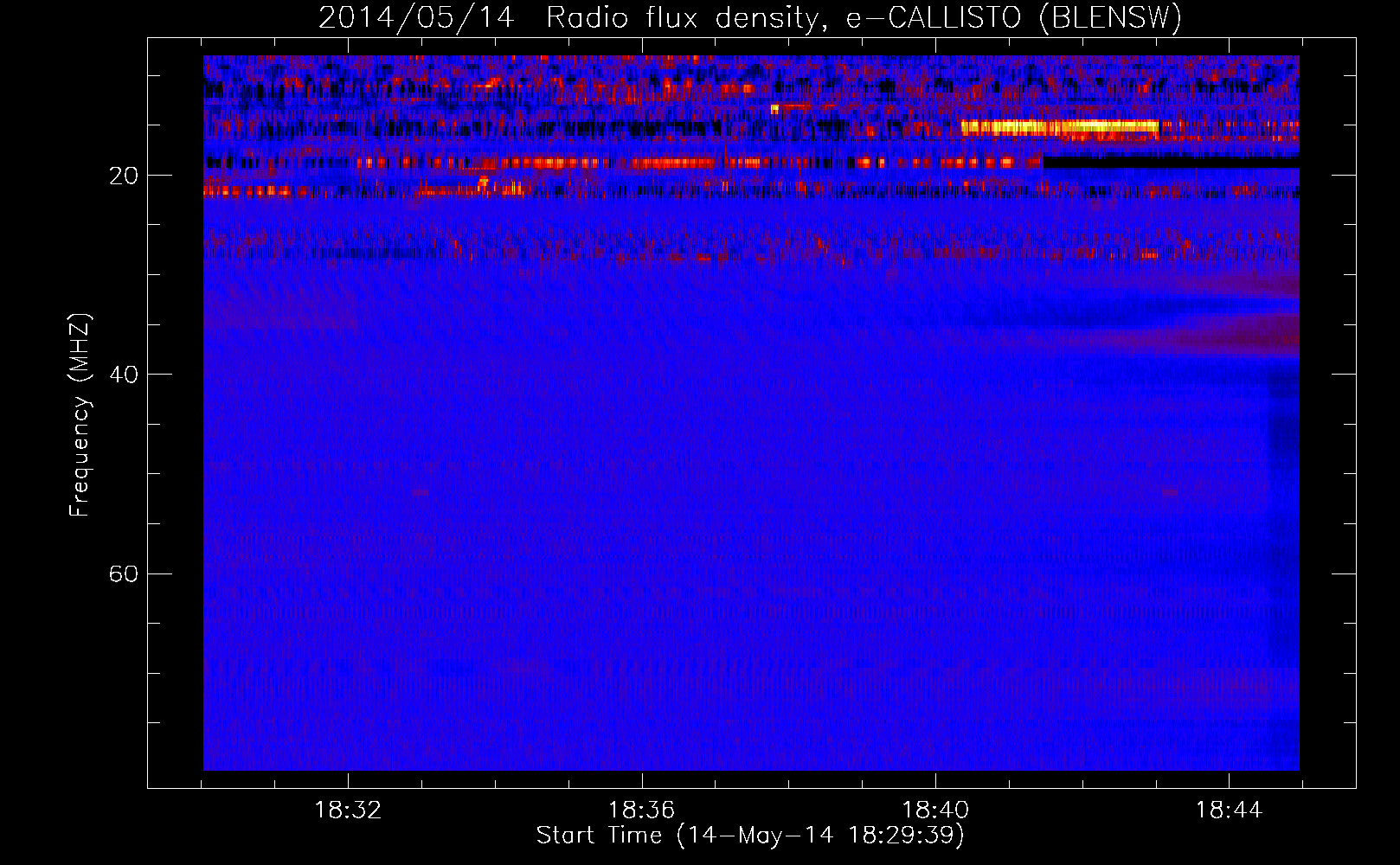Click the 18:32 time tick label

[348, 811]
